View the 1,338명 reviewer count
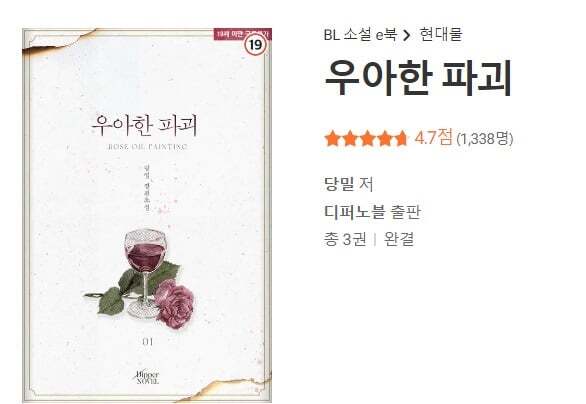Image resolution: width=586 pixels, height=404 pixels. [485, 139]
